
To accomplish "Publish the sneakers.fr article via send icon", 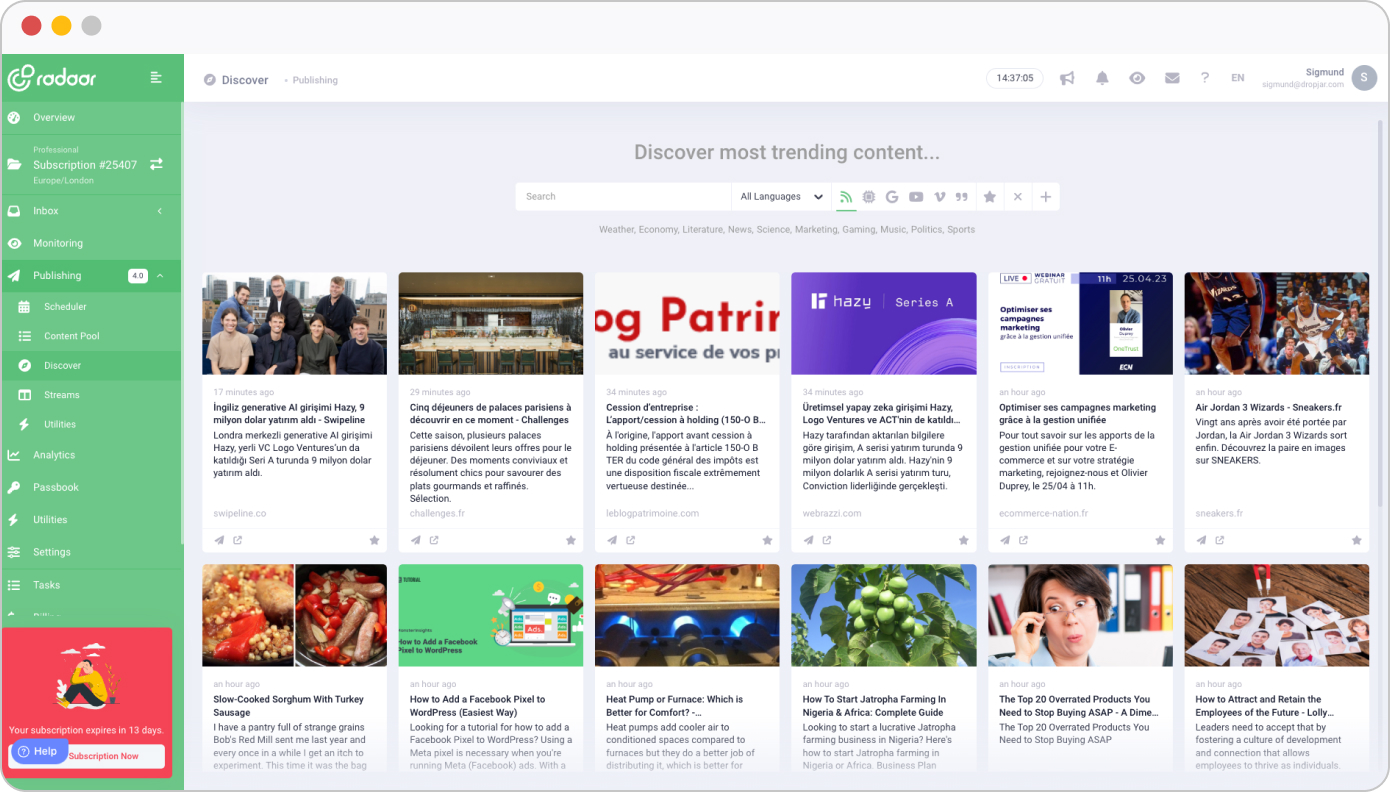I will pos(1202,540).
